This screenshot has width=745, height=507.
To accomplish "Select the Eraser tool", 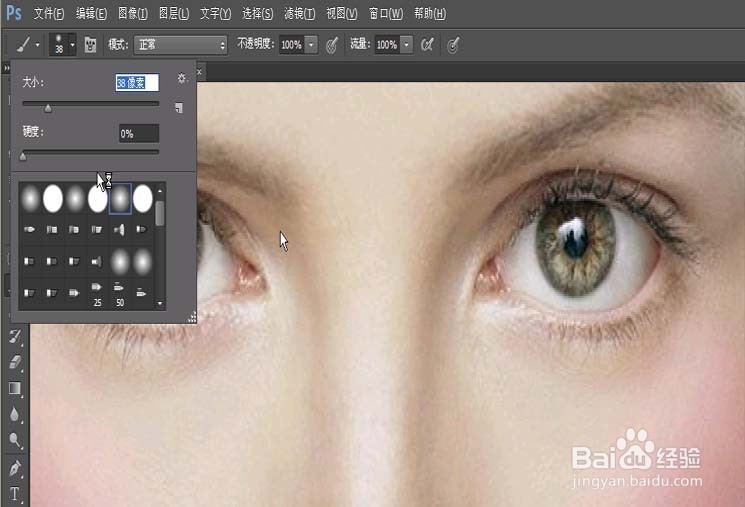I will [15, 362].
